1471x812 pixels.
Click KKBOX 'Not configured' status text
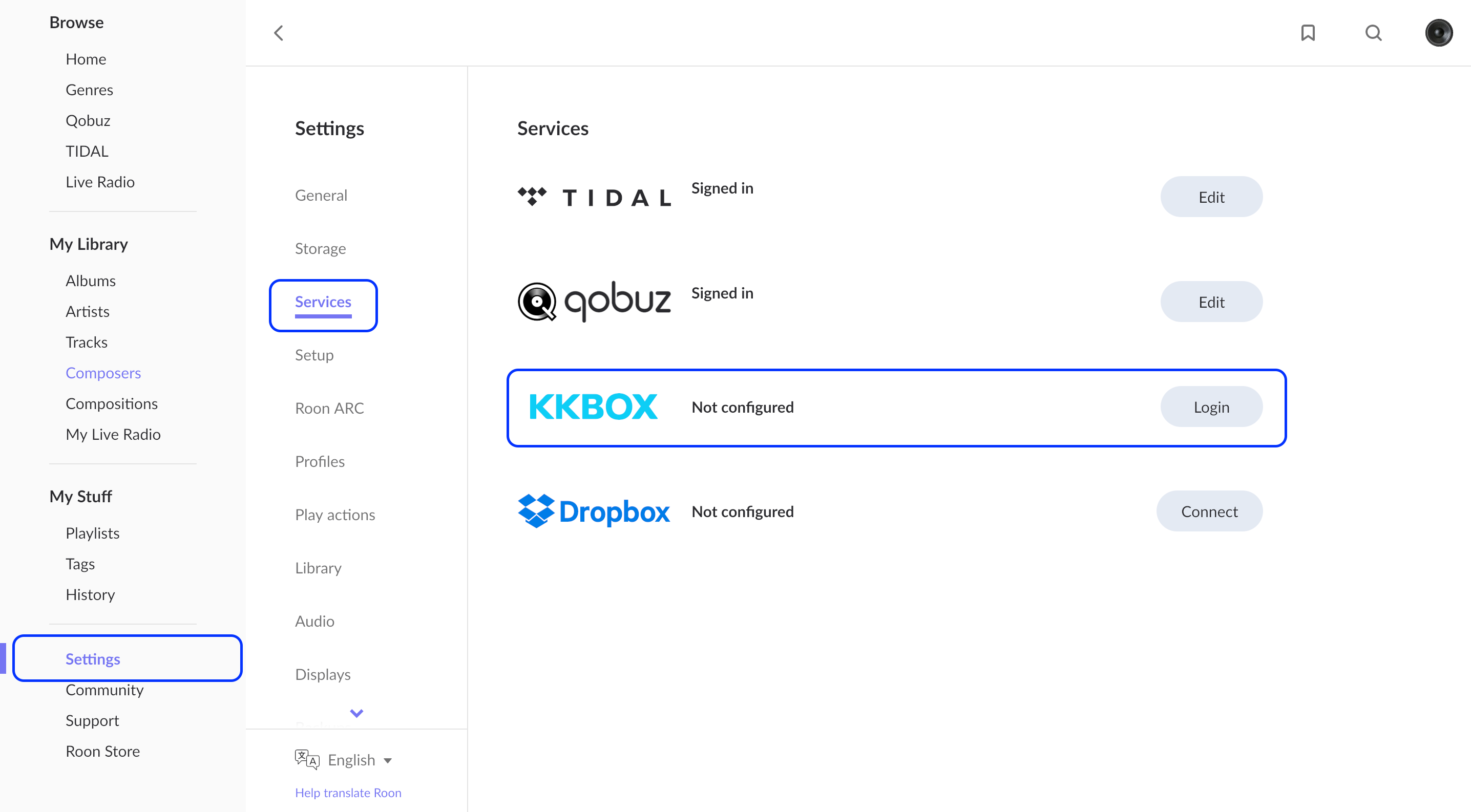742,408
